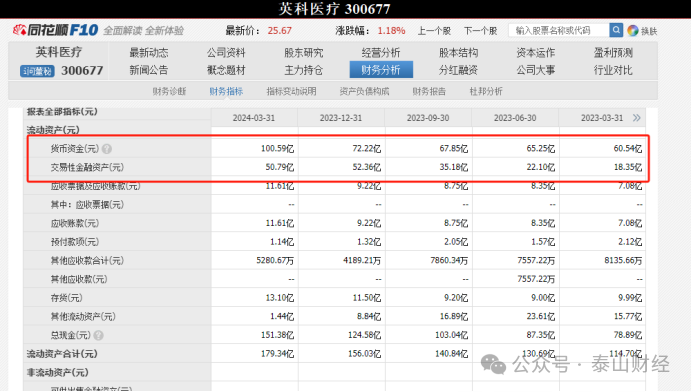Screen dimensions: 692x392
Task: Click the 货币资金(元) row label
Action: coord(75,149)
